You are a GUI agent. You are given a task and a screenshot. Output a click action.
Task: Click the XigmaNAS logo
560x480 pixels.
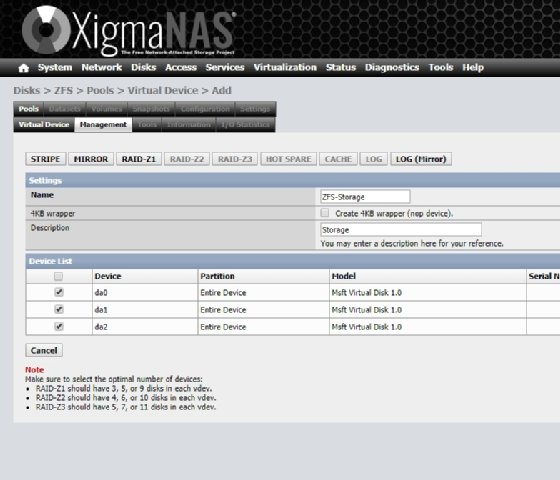coord(129,31)
